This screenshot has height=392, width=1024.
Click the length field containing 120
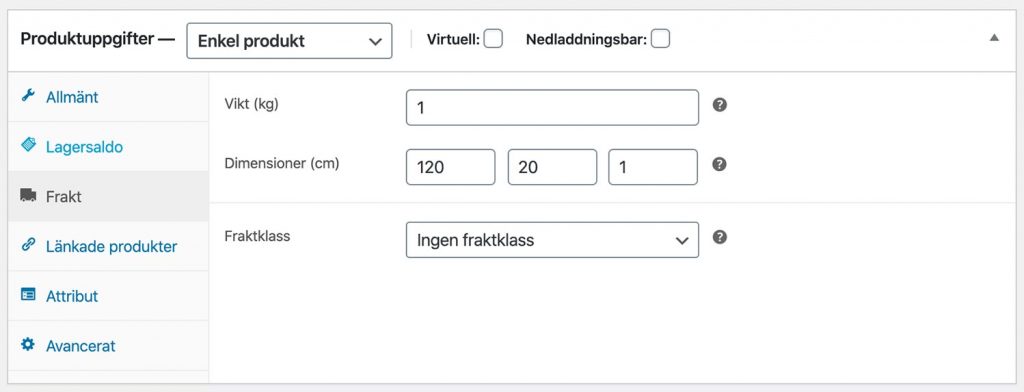point(451,167)
